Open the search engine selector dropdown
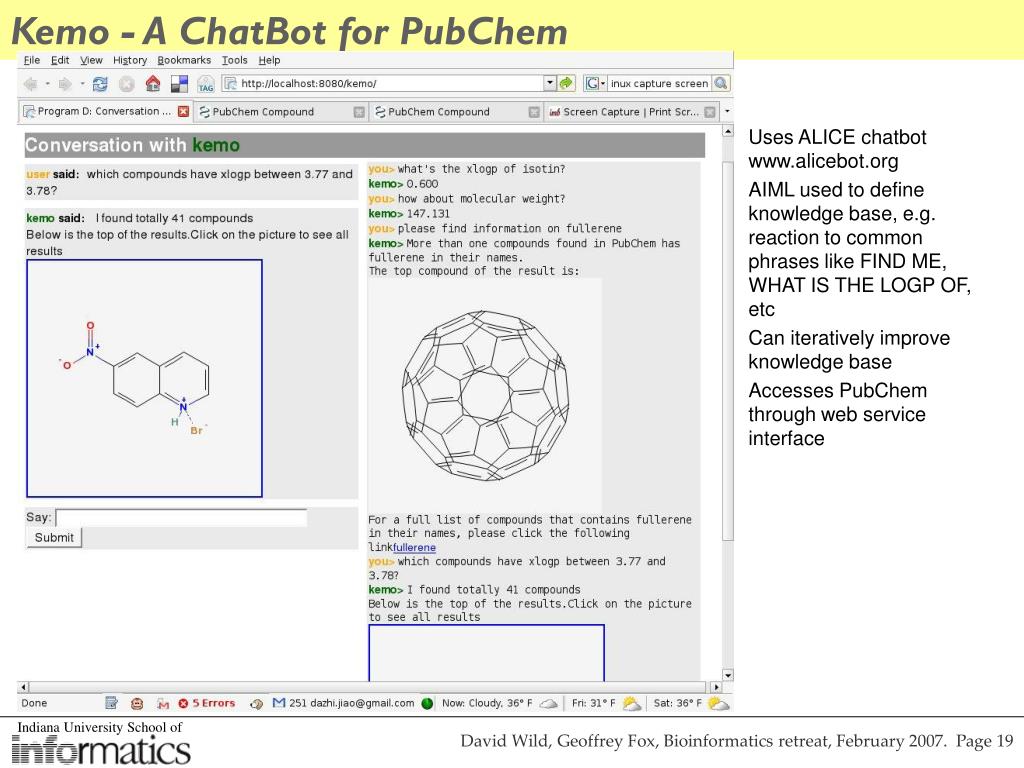Viewport: 1024px width, 768px height. [x=603, y=83]
